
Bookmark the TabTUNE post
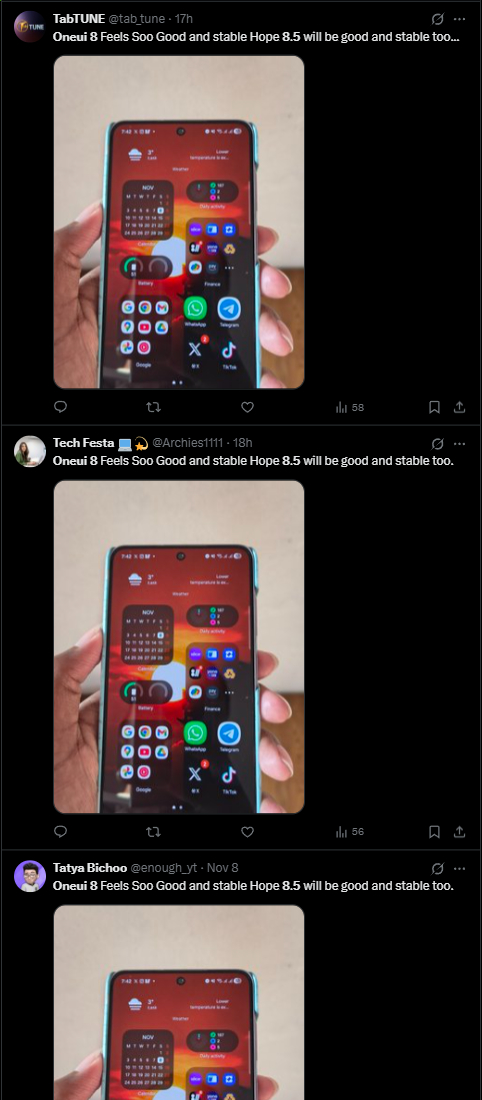point(434,407)
